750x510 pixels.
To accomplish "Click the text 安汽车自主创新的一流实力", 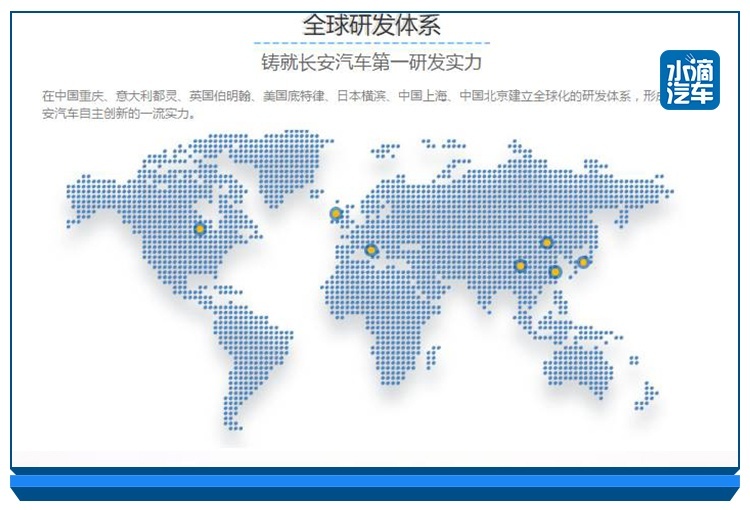I will coord(119,114).
